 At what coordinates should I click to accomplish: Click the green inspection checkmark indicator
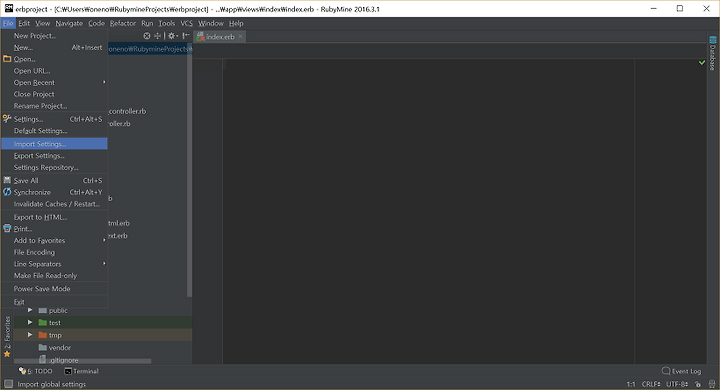point(702,62)
